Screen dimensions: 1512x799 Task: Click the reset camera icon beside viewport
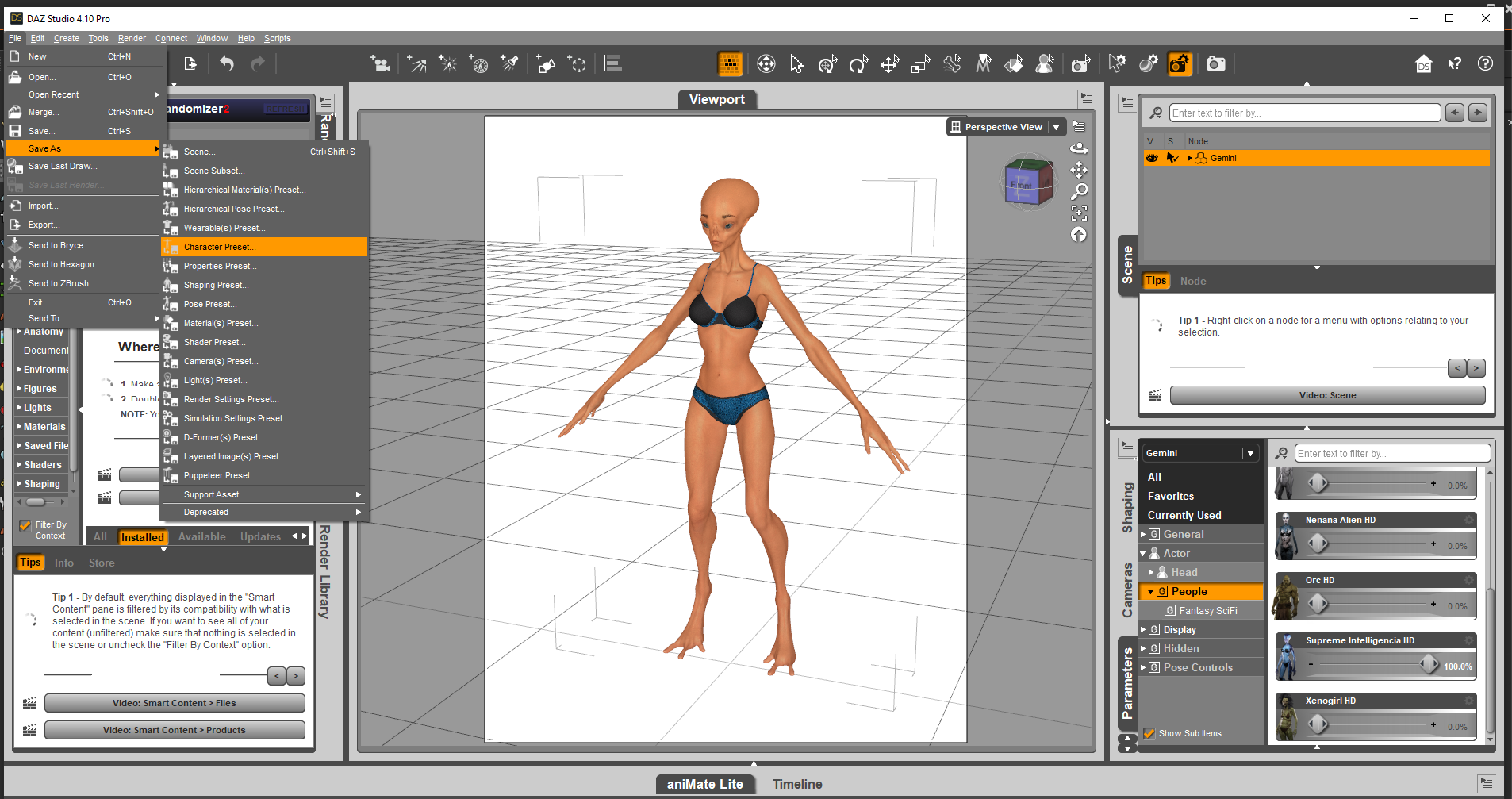click(1079, 234)
